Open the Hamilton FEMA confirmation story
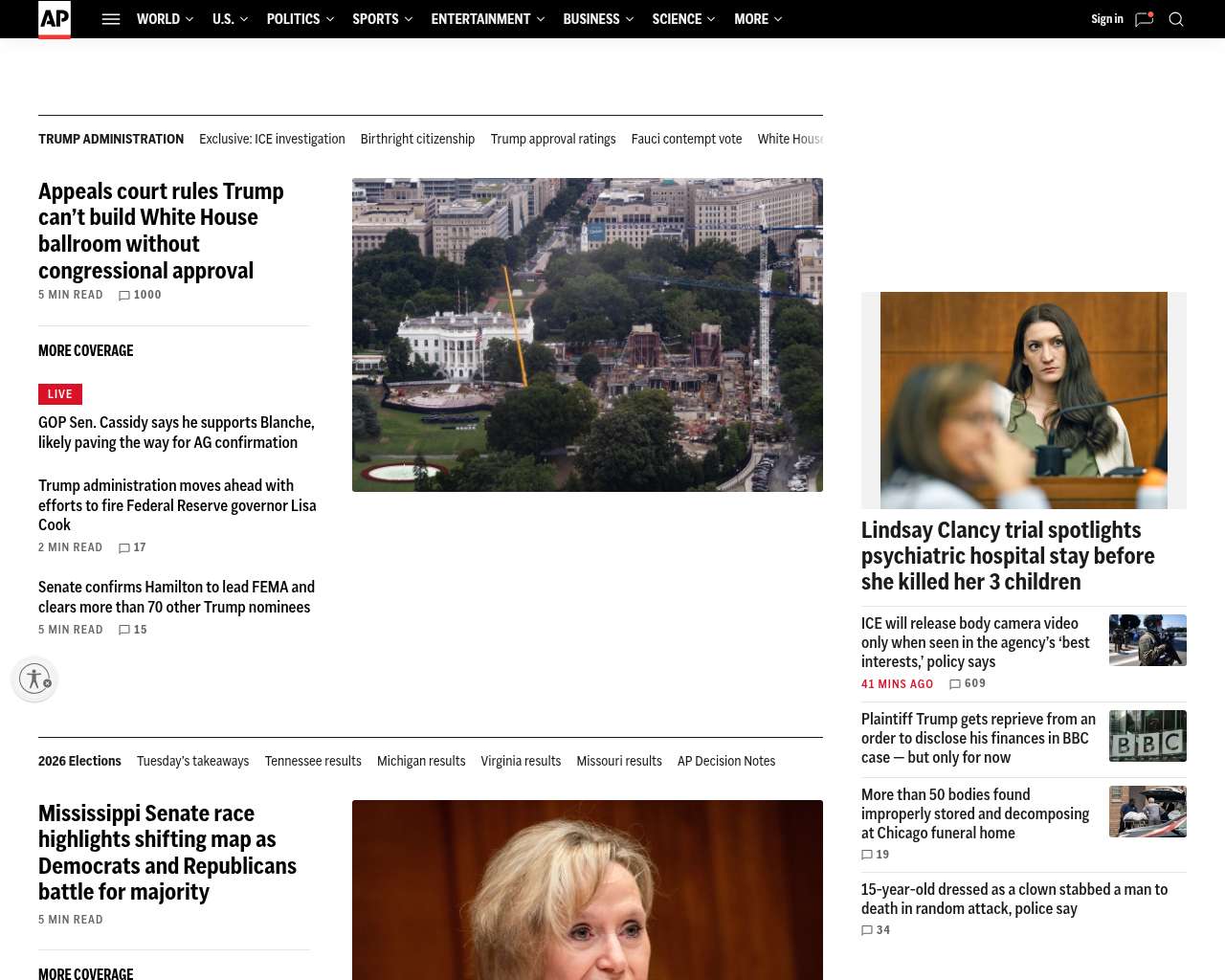The image size is (1225, 980). [176, 597]
